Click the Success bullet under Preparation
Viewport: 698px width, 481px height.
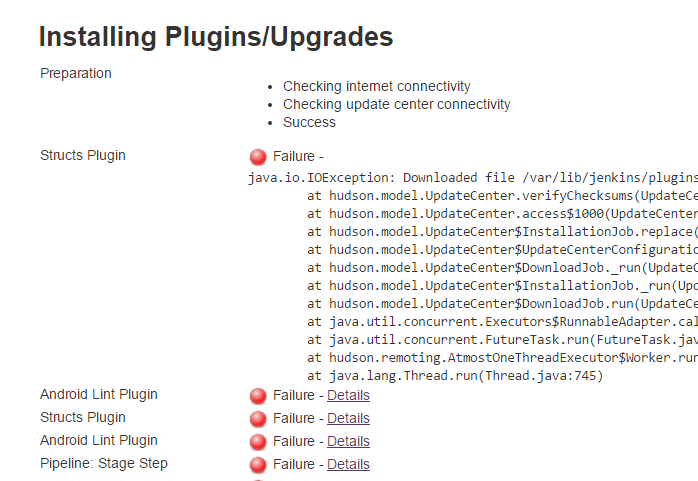pos(309,122)
